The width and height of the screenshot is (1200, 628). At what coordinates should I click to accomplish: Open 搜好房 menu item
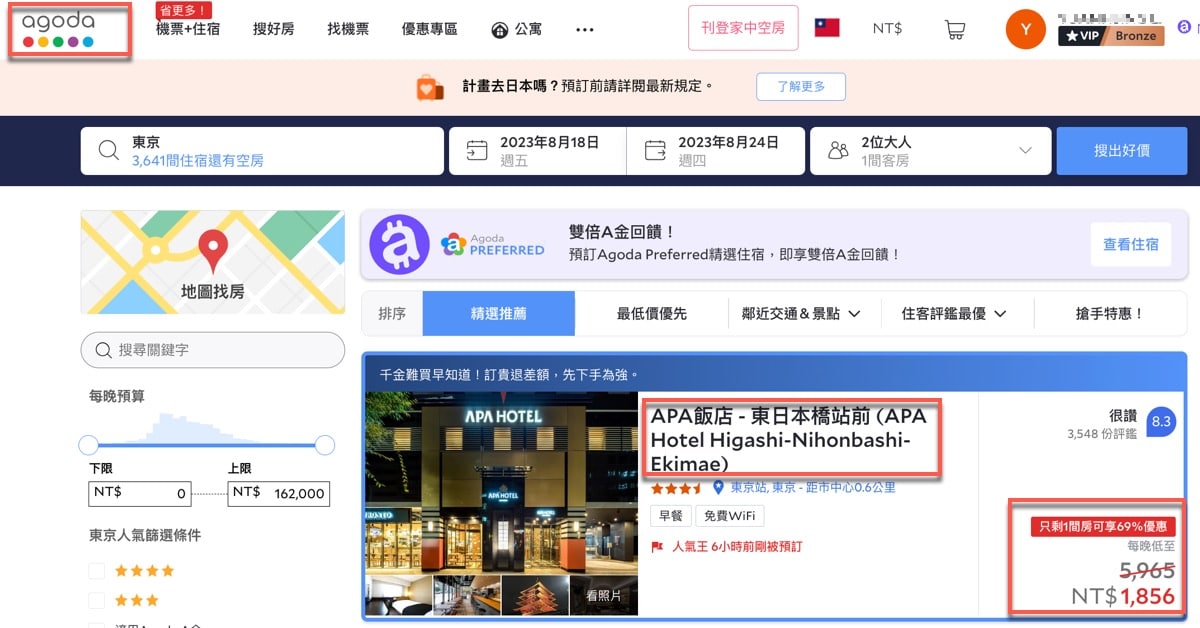pyautogui.click(x=274, y=29)
